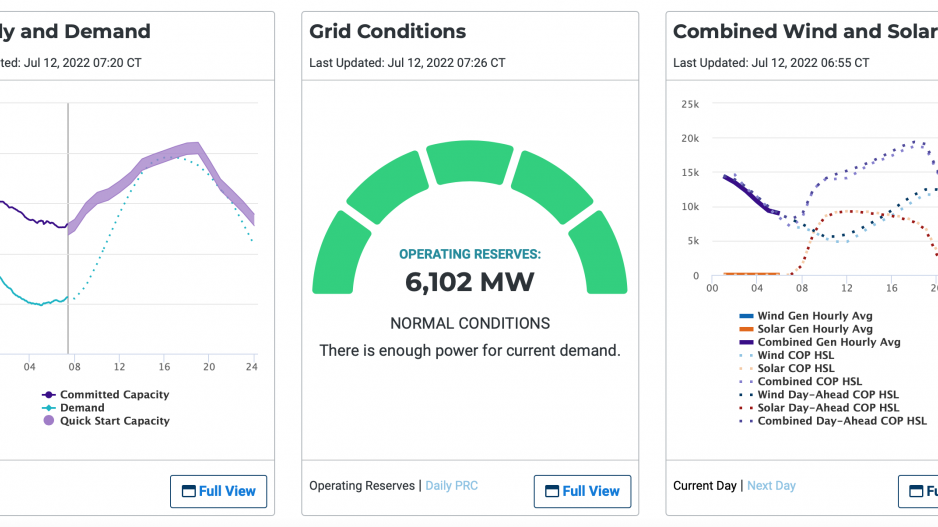Click the Committed Capacity purple marker icon
Viewport: 938px width, 527px height.
[48, 395]
